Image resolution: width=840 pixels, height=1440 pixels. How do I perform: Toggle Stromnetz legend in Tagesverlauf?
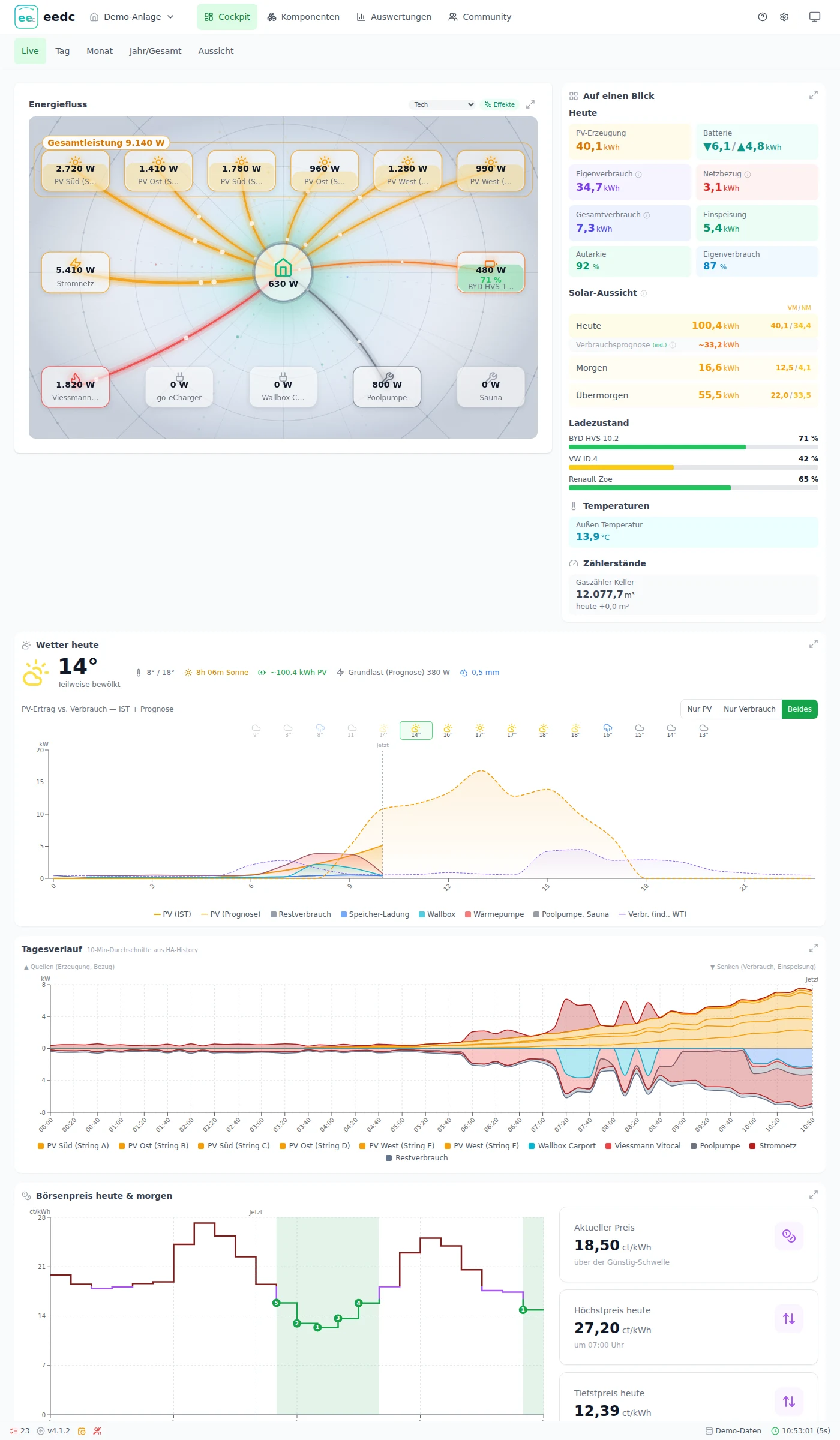click(773, 1146)
